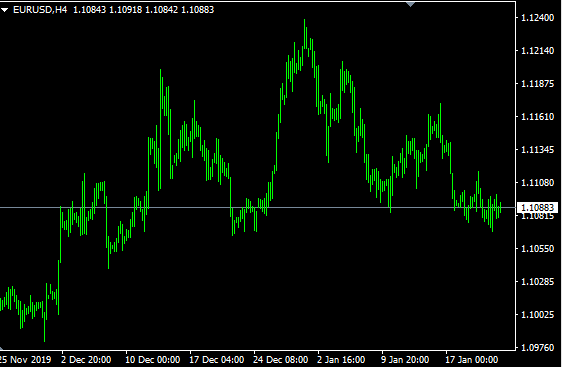
Task: Click the 1.12140 price scale label
Action: pos(537,51)
